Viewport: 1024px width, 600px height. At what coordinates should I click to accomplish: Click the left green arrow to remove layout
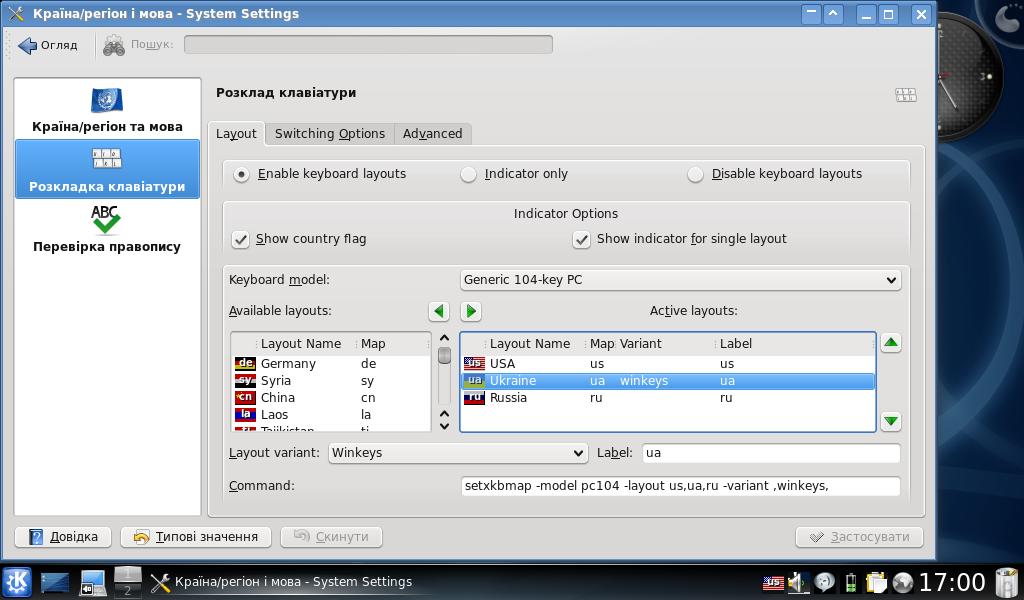439,311
